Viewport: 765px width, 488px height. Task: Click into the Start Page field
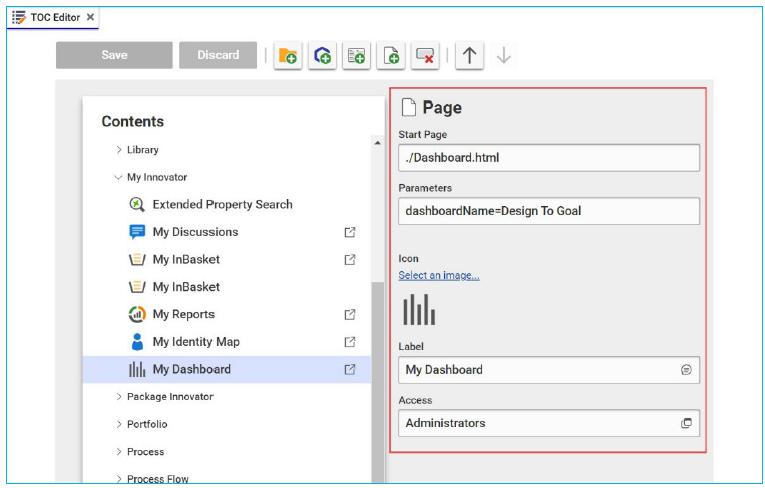[x=548, y=158]
